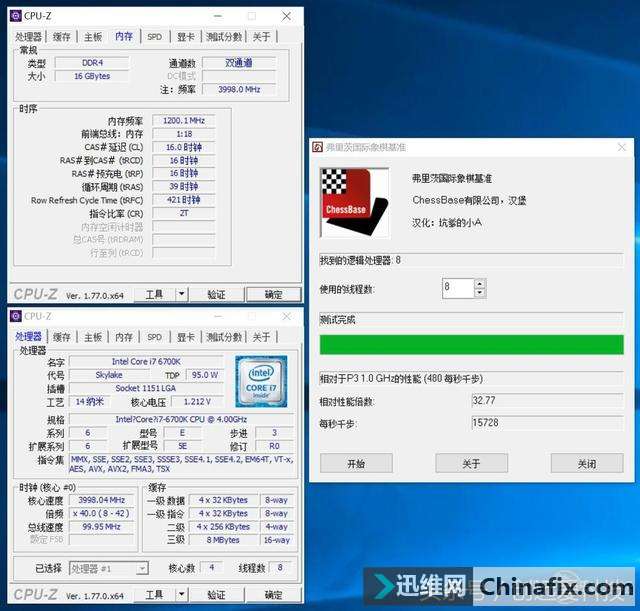This screenshot has width=640, height=611.
Task: Click the 相对性能倍数 value 32.77
Action: tap(547, 400)
